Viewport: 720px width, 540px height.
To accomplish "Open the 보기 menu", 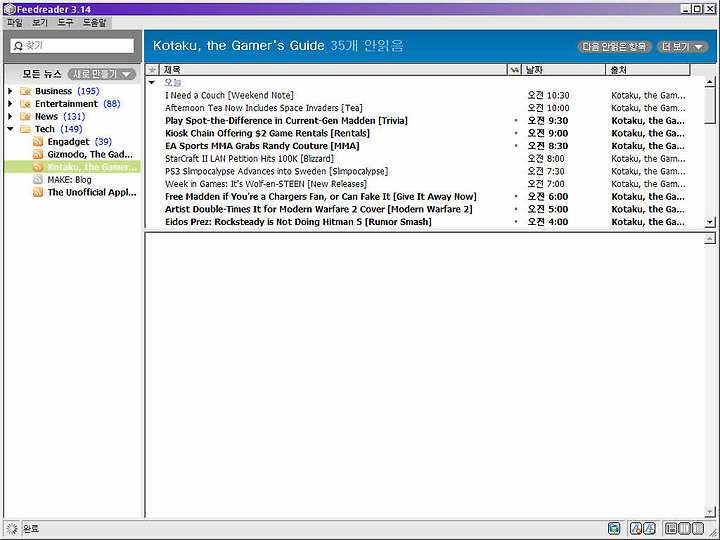I will point(39,22).
